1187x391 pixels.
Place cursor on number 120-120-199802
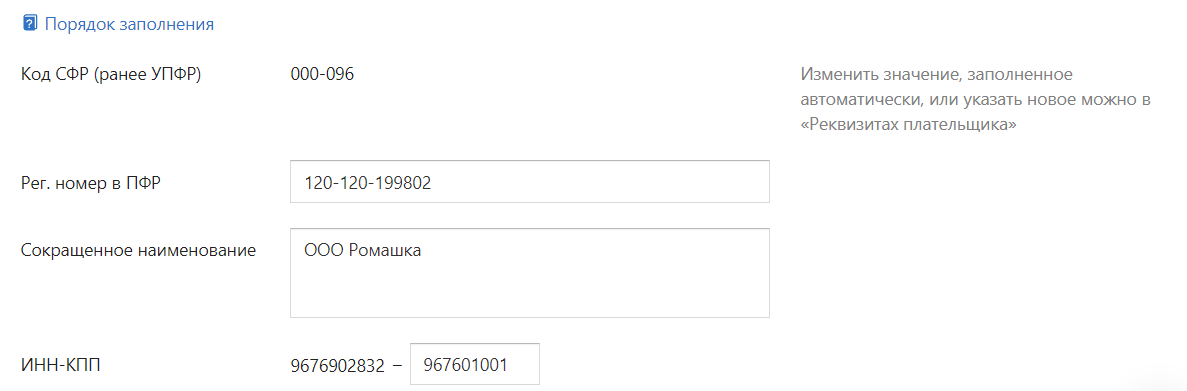coord(368,182)
